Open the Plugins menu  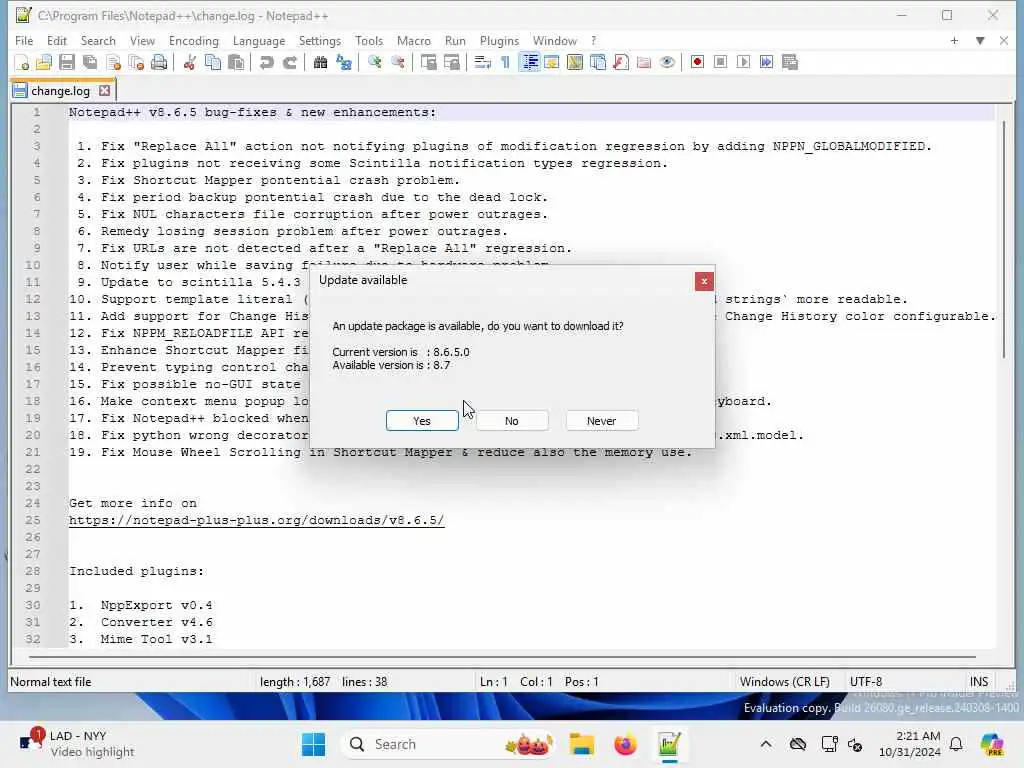point(499,40)
